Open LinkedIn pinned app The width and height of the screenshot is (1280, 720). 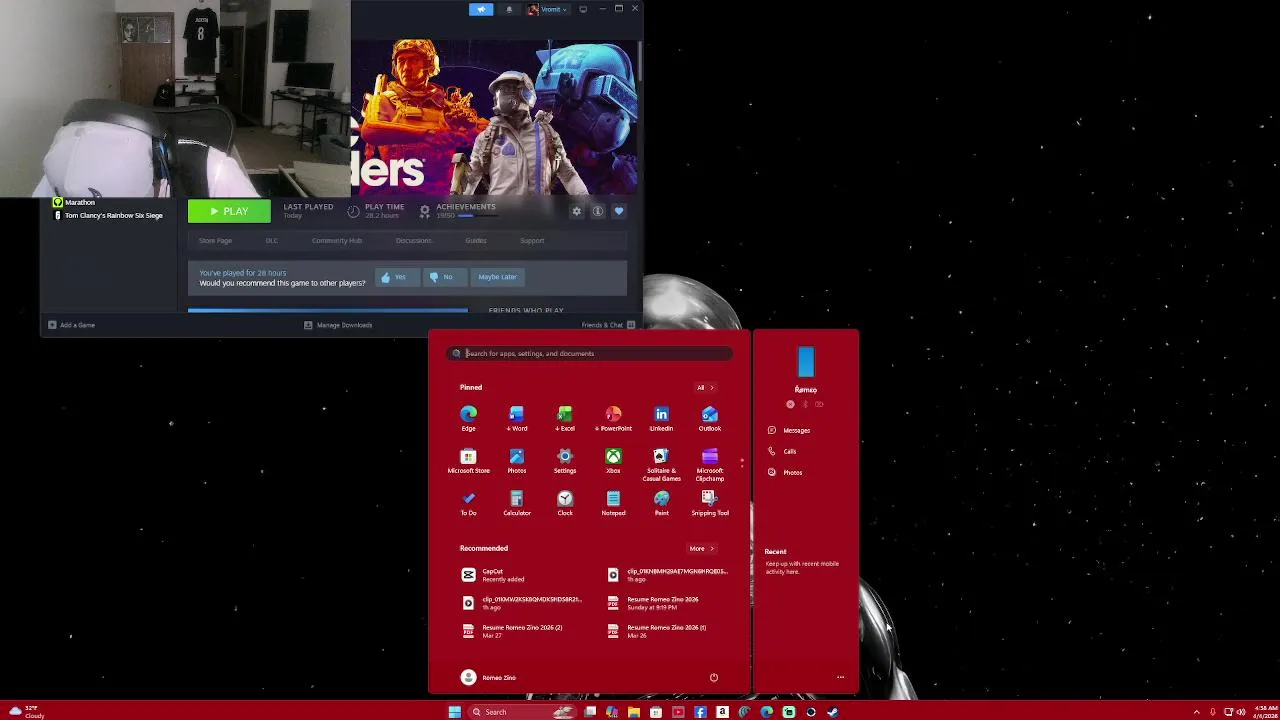click(x=661, y=418)
